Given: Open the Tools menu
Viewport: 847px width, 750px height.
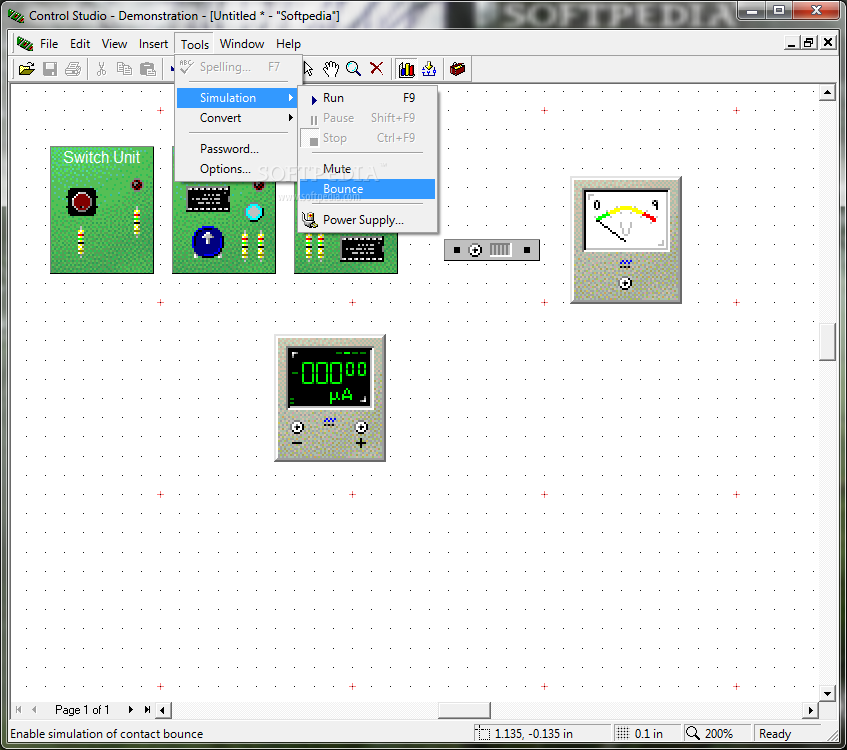Looking at the screenshot, I should [194, 44].
